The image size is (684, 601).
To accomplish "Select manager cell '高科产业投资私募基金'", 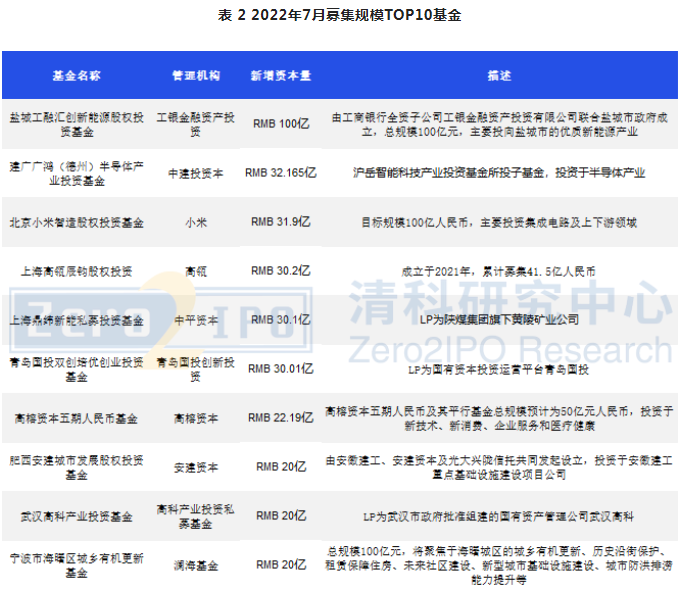I will pyautogui.click(x=195, y=517).
